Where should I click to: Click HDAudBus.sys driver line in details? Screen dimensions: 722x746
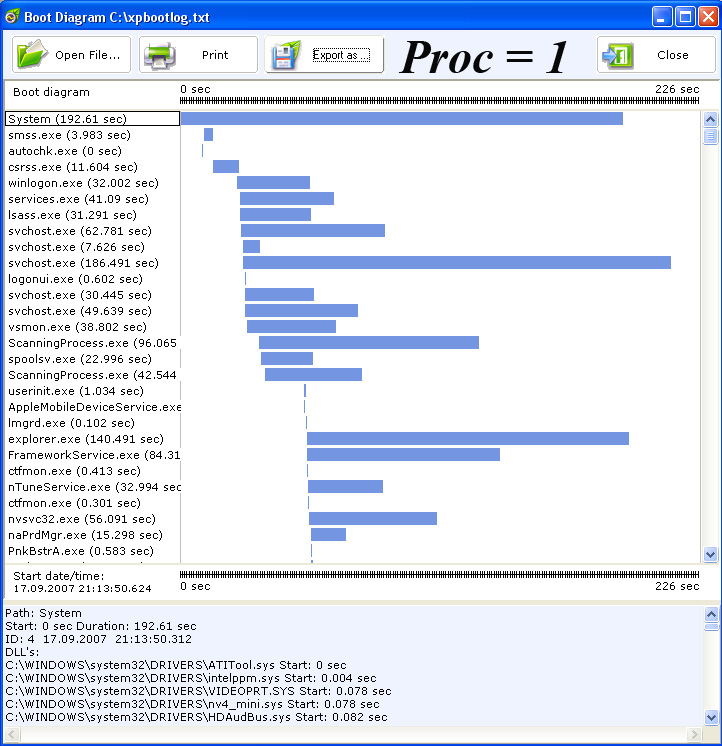point(196,717)
